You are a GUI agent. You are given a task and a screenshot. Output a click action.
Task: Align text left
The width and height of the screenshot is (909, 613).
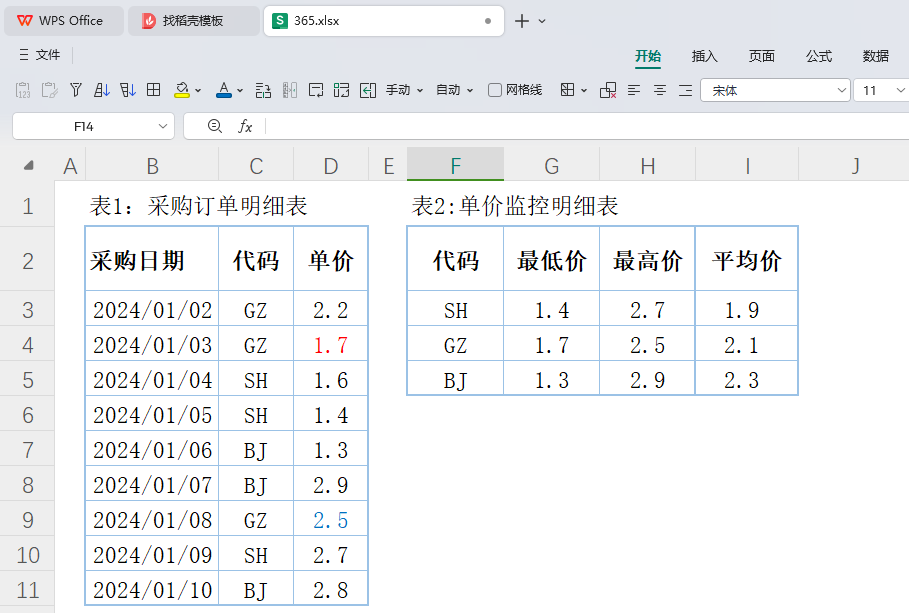[634, 90]
